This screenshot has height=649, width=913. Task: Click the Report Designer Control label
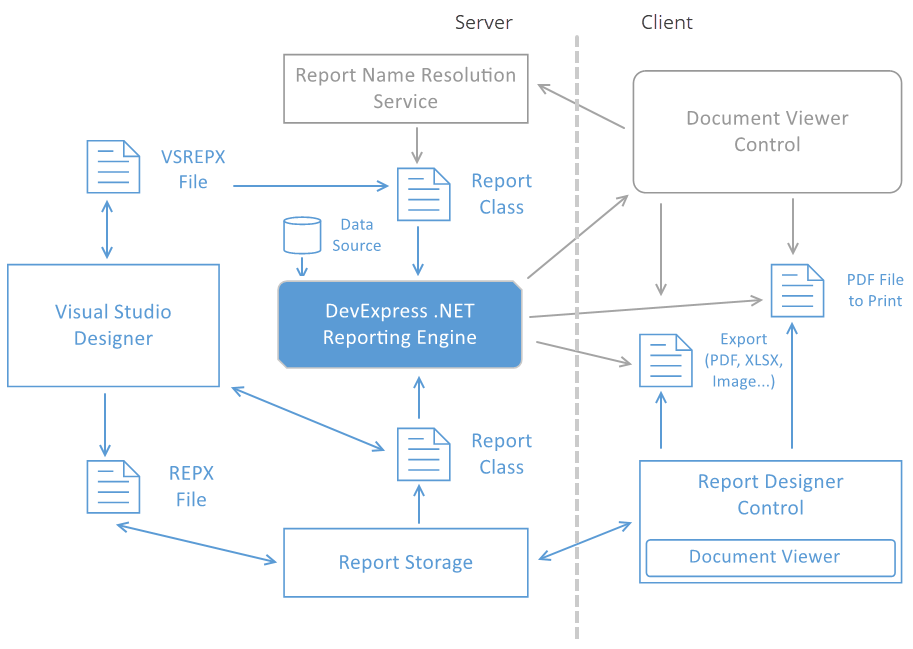coord(770,494)
